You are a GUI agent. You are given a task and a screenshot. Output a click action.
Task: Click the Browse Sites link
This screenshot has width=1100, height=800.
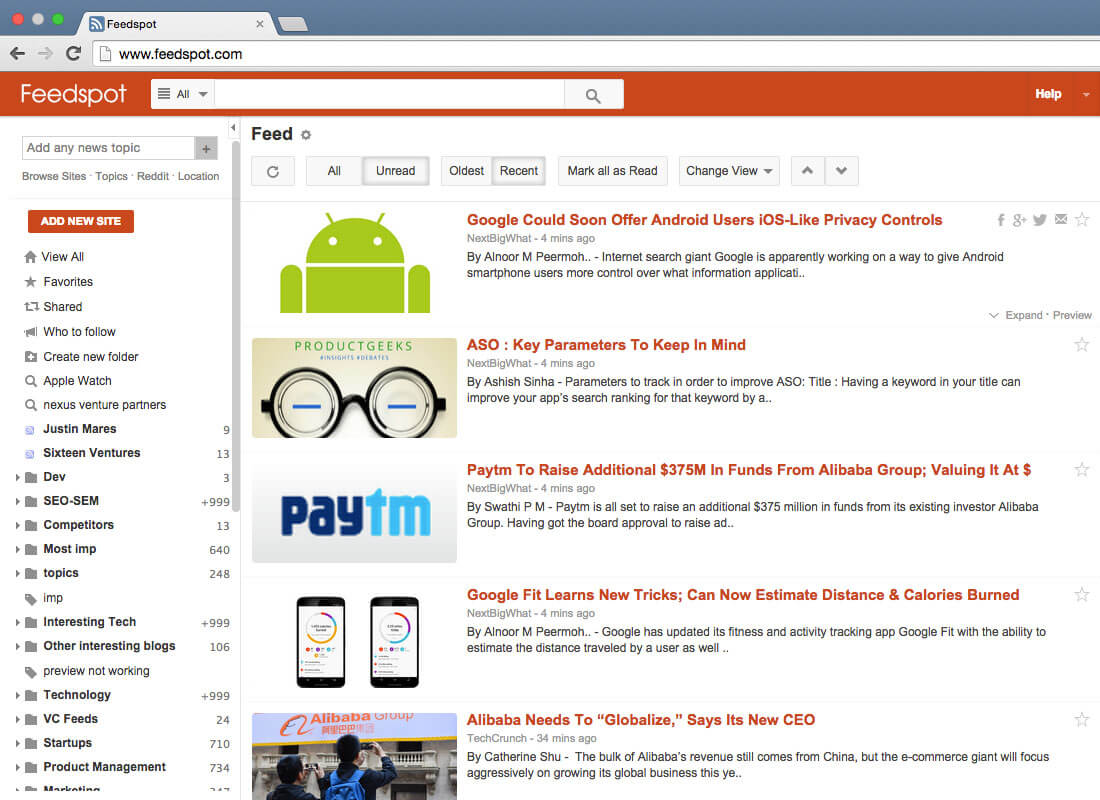click(x=54, y=176)
